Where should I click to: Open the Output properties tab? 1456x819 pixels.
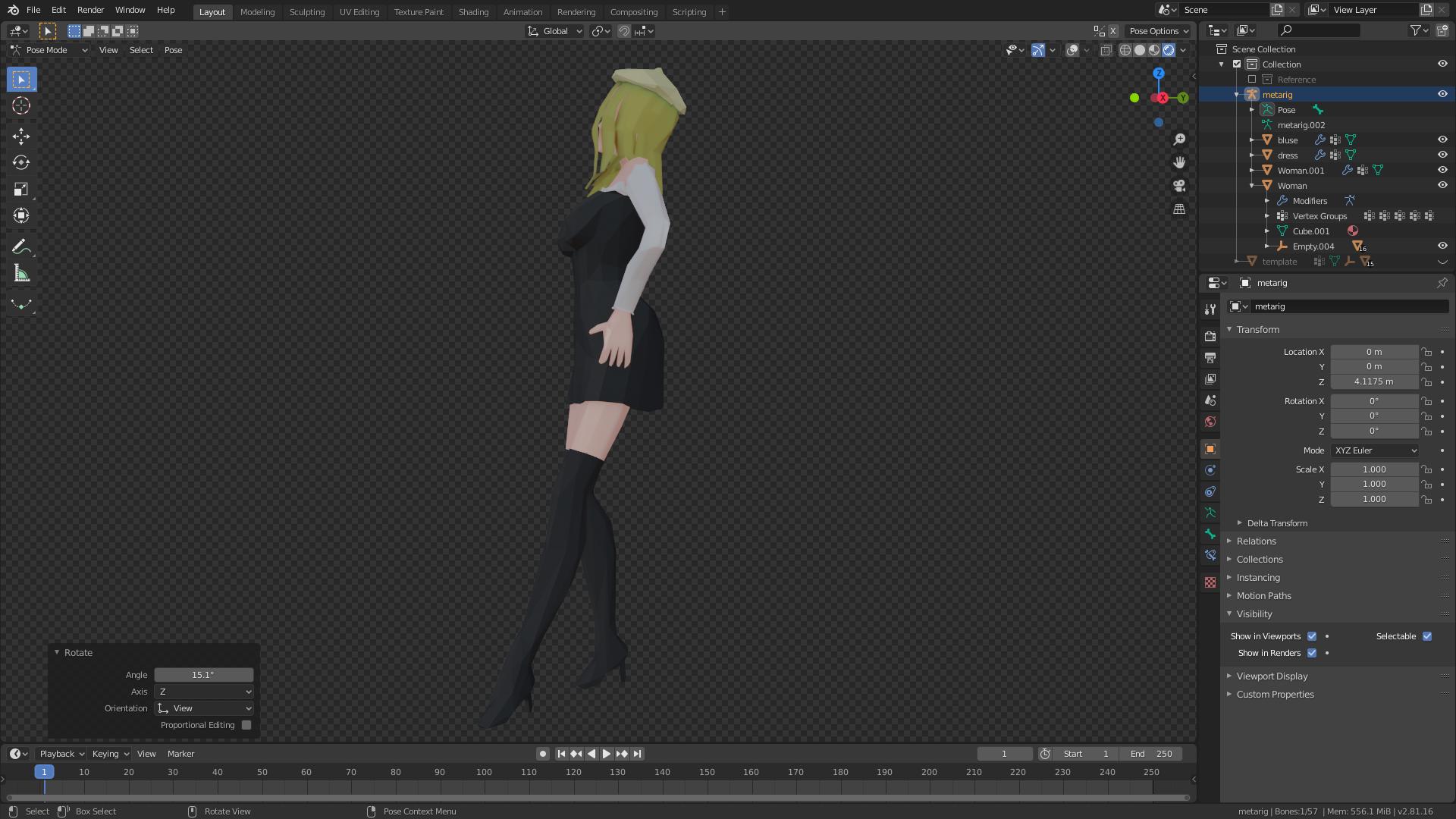coord(1210,358)
